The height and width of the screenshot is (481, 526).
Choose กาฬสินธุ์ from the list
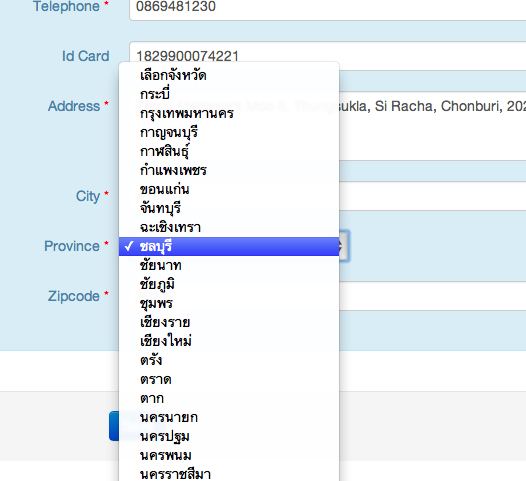[x=229, y=151]
